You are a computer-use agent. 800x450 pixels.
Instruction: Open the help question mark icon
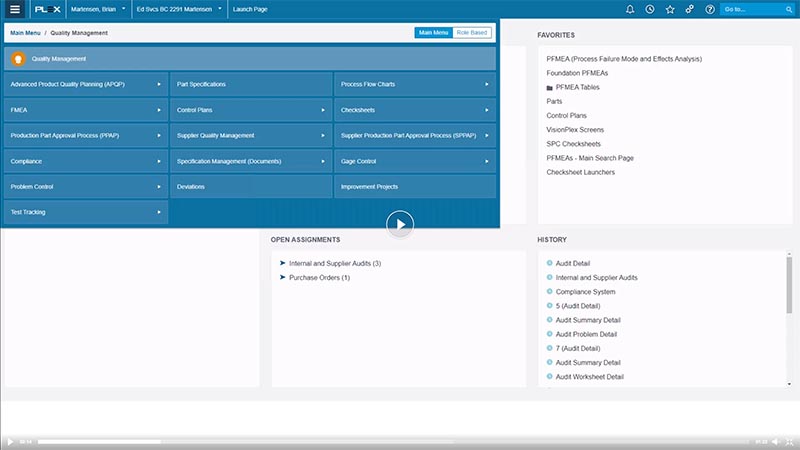710,9
